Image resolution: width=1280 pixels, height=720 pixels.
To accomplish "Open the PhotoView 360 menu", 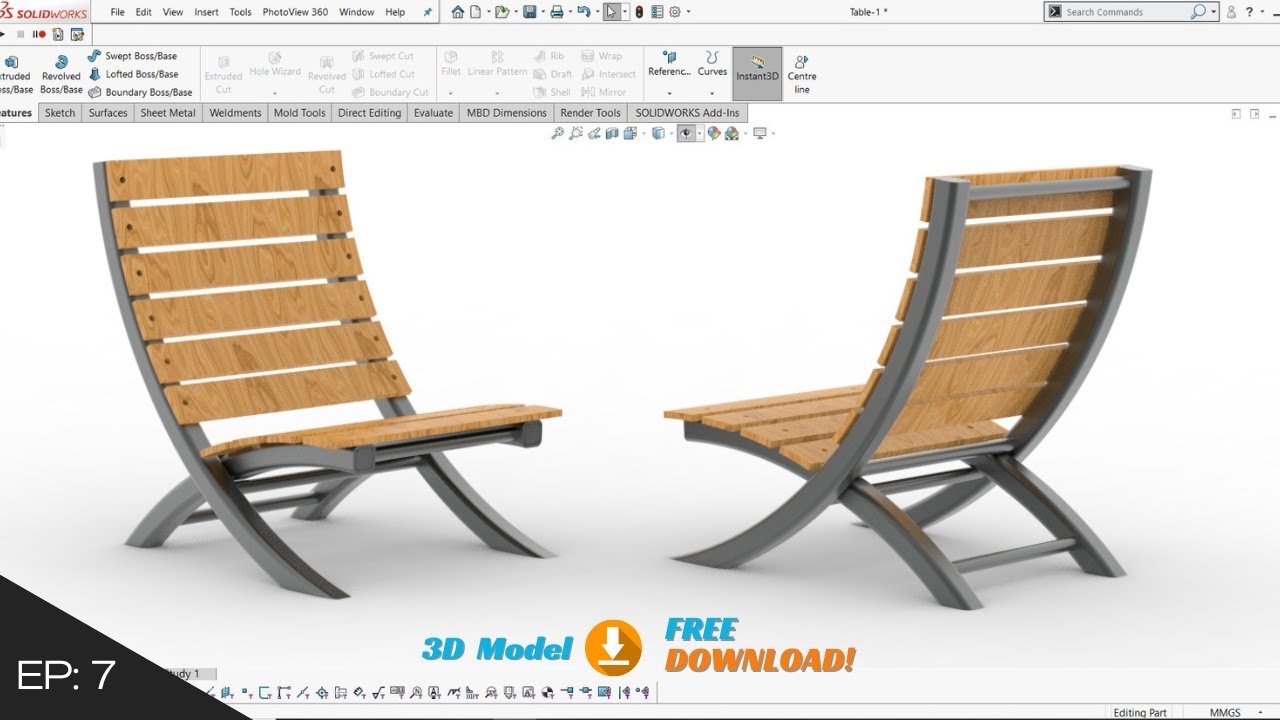I will click(295, 12).
